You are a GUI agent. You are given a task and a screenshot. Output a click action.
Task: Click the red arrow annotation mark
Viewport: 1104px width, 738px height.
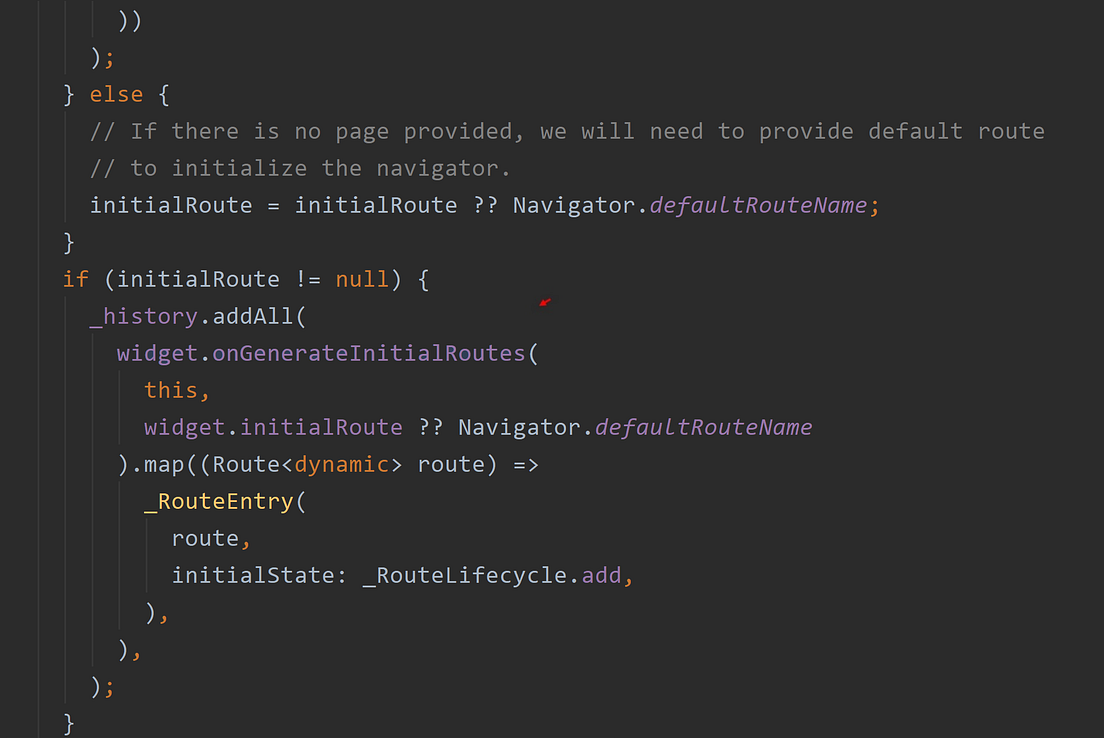(x=544, y=303)
